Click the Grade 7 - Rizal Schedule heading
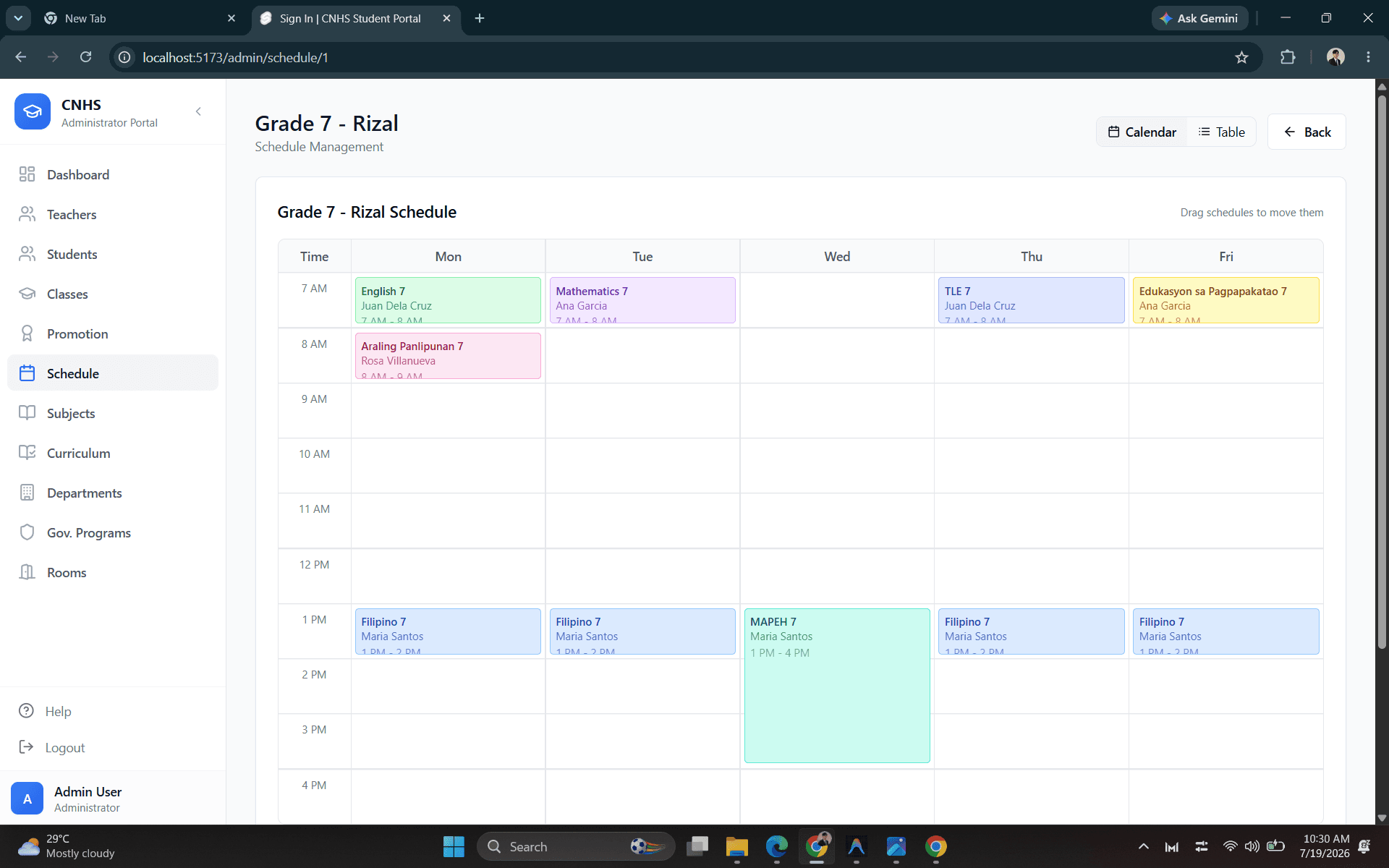Viewport: 1389px width, 868px height. [x=367, y=212]
